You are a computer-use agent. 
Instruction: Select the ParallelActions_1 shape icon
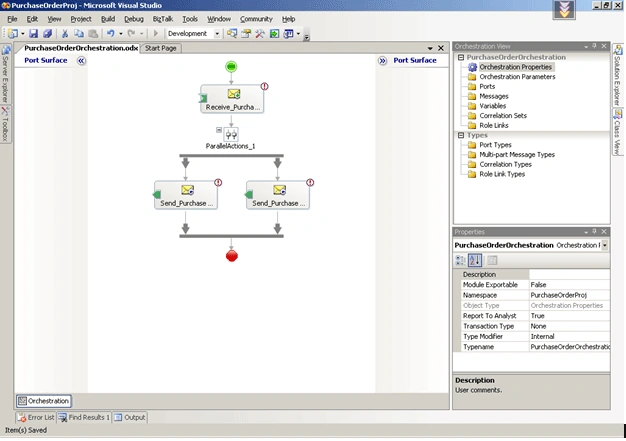click(x=231, y=134)
